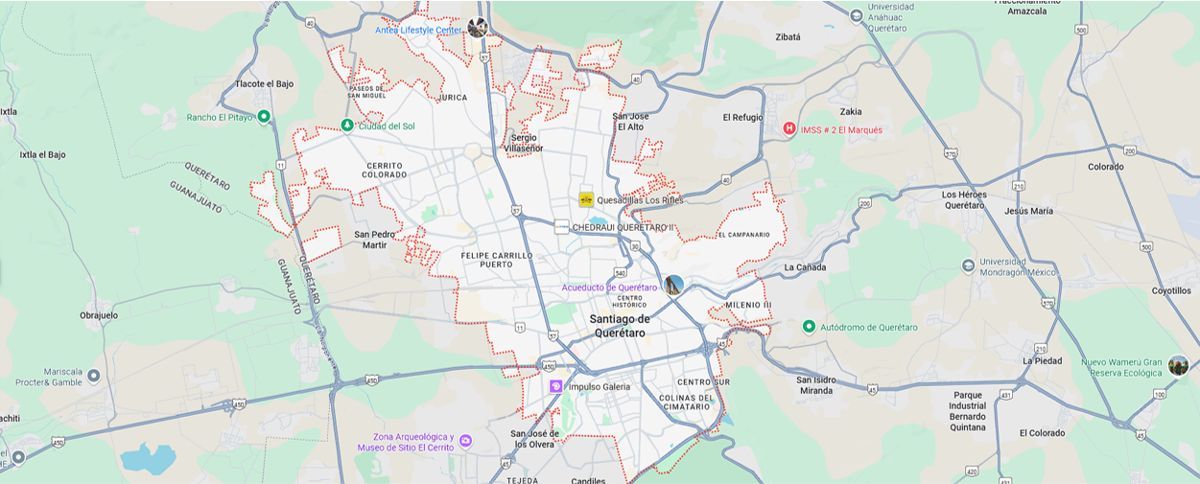
Task: Click the Los Héroes Querétaro label
Action: click(x=963, y=199)
